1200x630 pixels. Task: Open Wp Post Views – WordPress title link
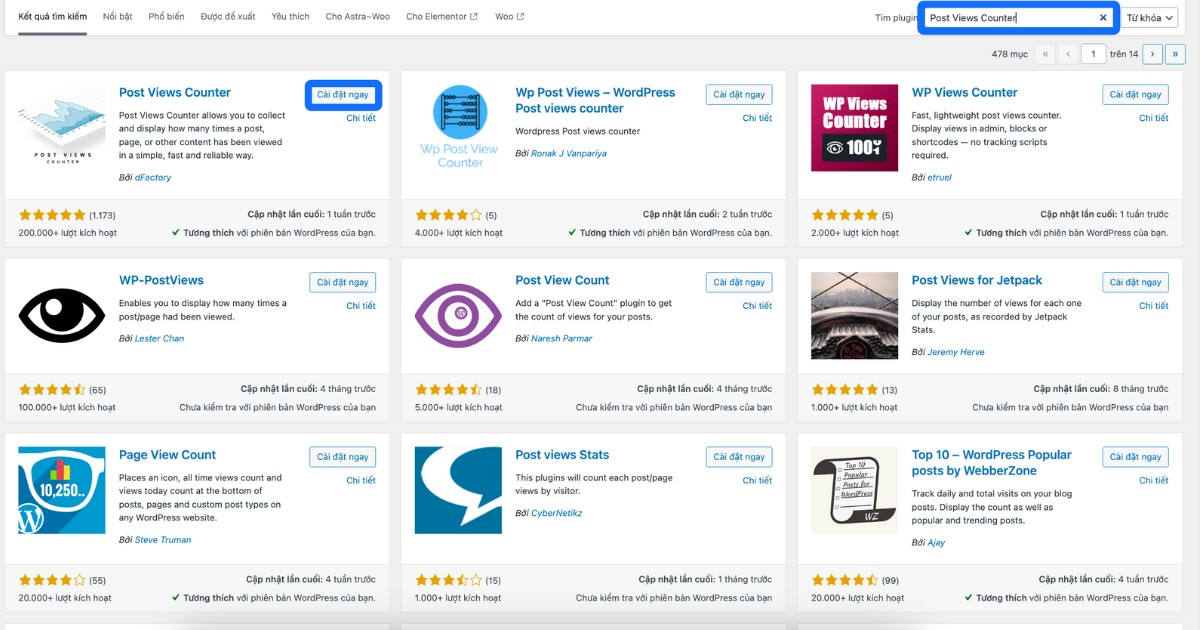(596, 100)
